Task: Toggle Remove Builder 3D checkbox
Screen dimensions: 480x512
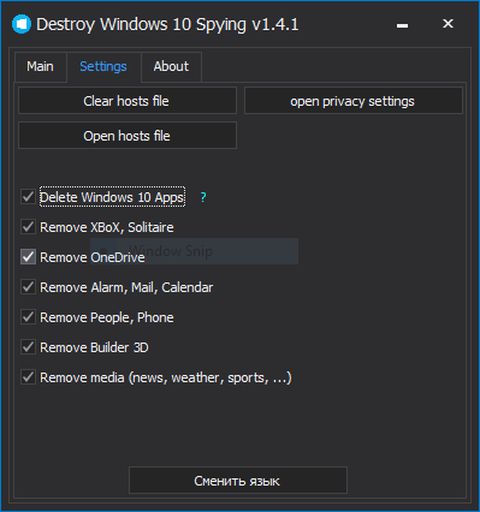Action: pos(28,347)
